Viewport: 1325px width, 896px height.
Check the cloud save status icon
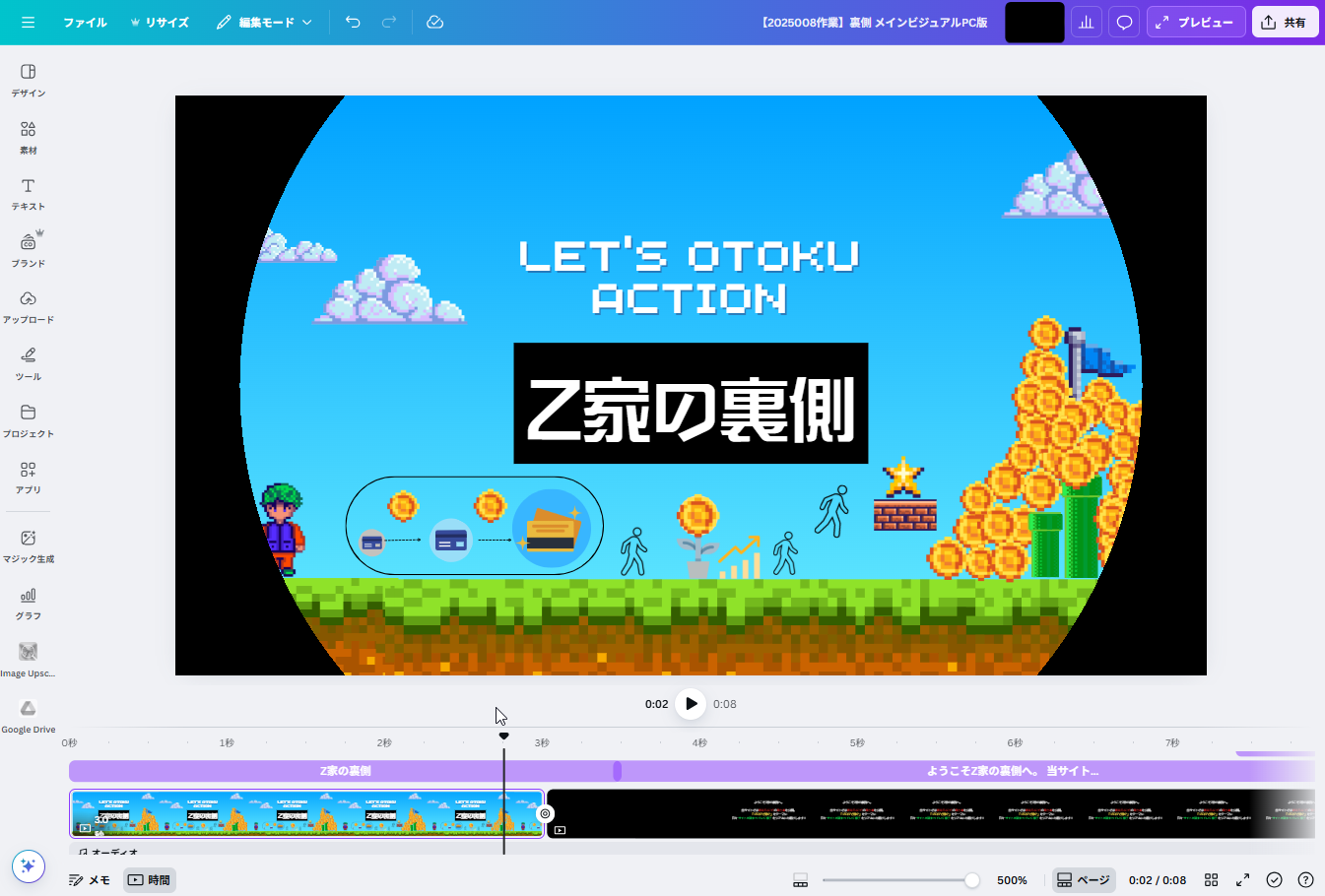pyautogui.click(x=434, y=22)
